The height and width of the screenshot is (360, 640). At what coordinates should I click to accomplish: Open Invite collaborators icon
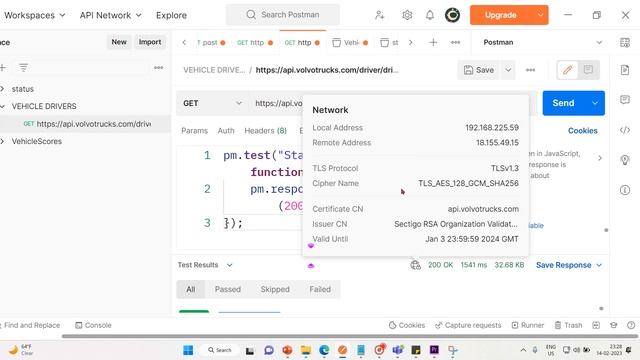tap(380, 15)
